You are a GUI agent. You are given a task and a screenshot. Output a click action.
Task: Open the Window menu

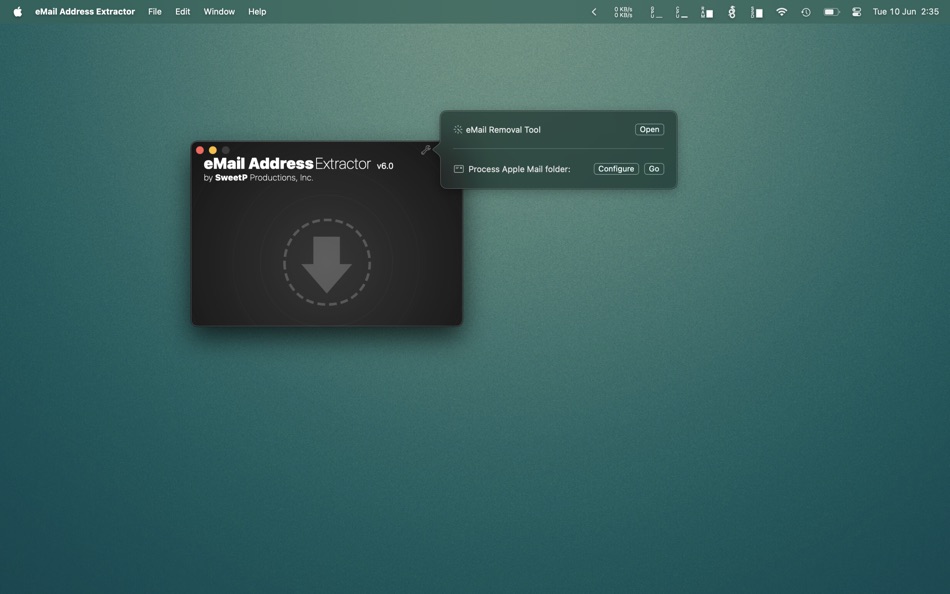[x=219, y=12]
